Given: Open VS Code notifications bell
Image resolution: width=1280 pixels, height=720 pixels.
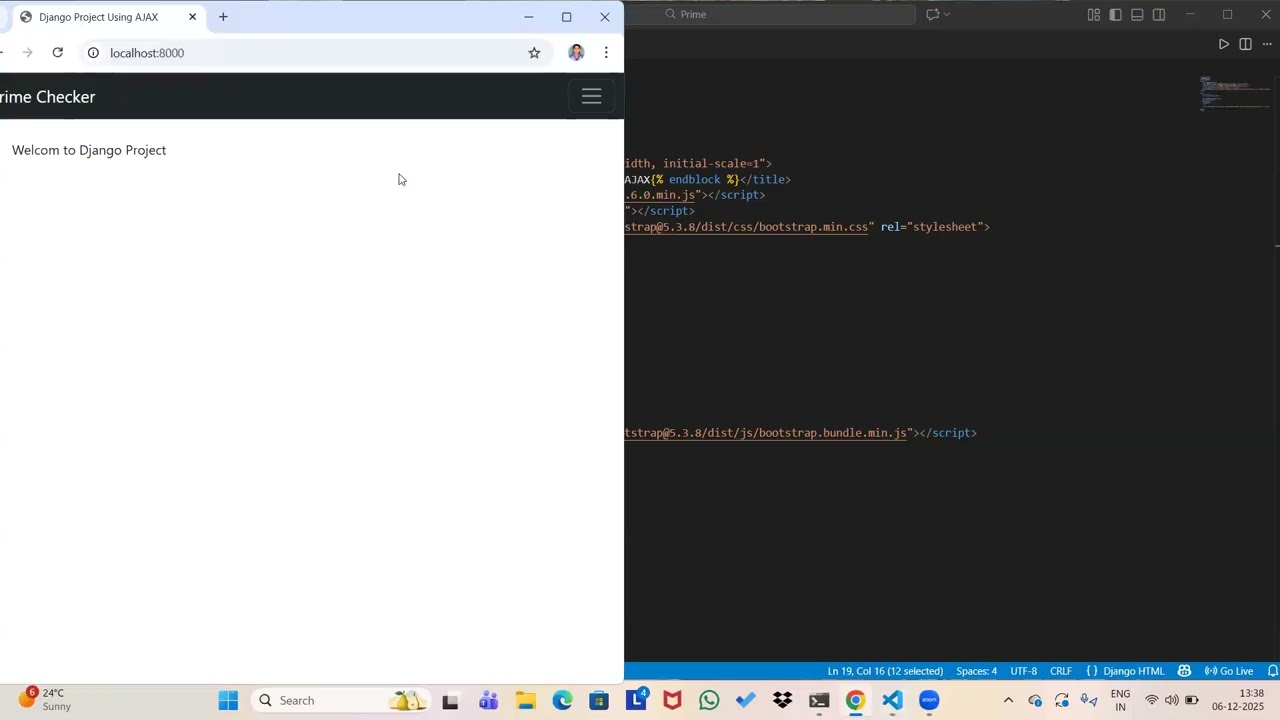Looking at the screenshot, I should point(1272,671).
